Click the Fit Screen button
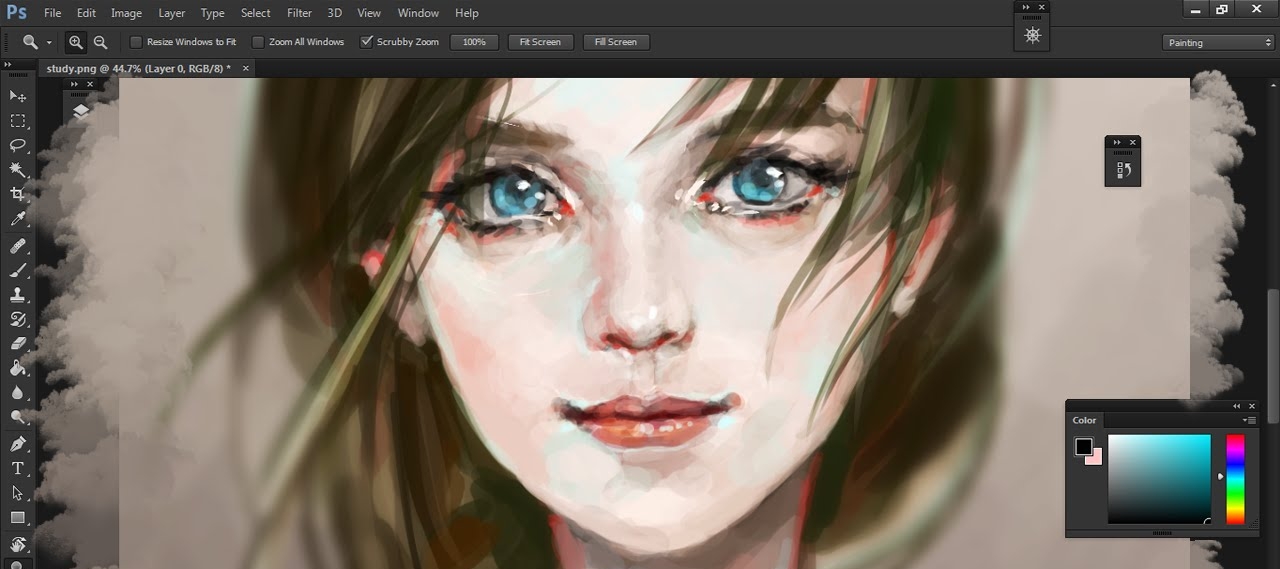This screenshot has width=1280, height=569. click(x=540, y=42)
